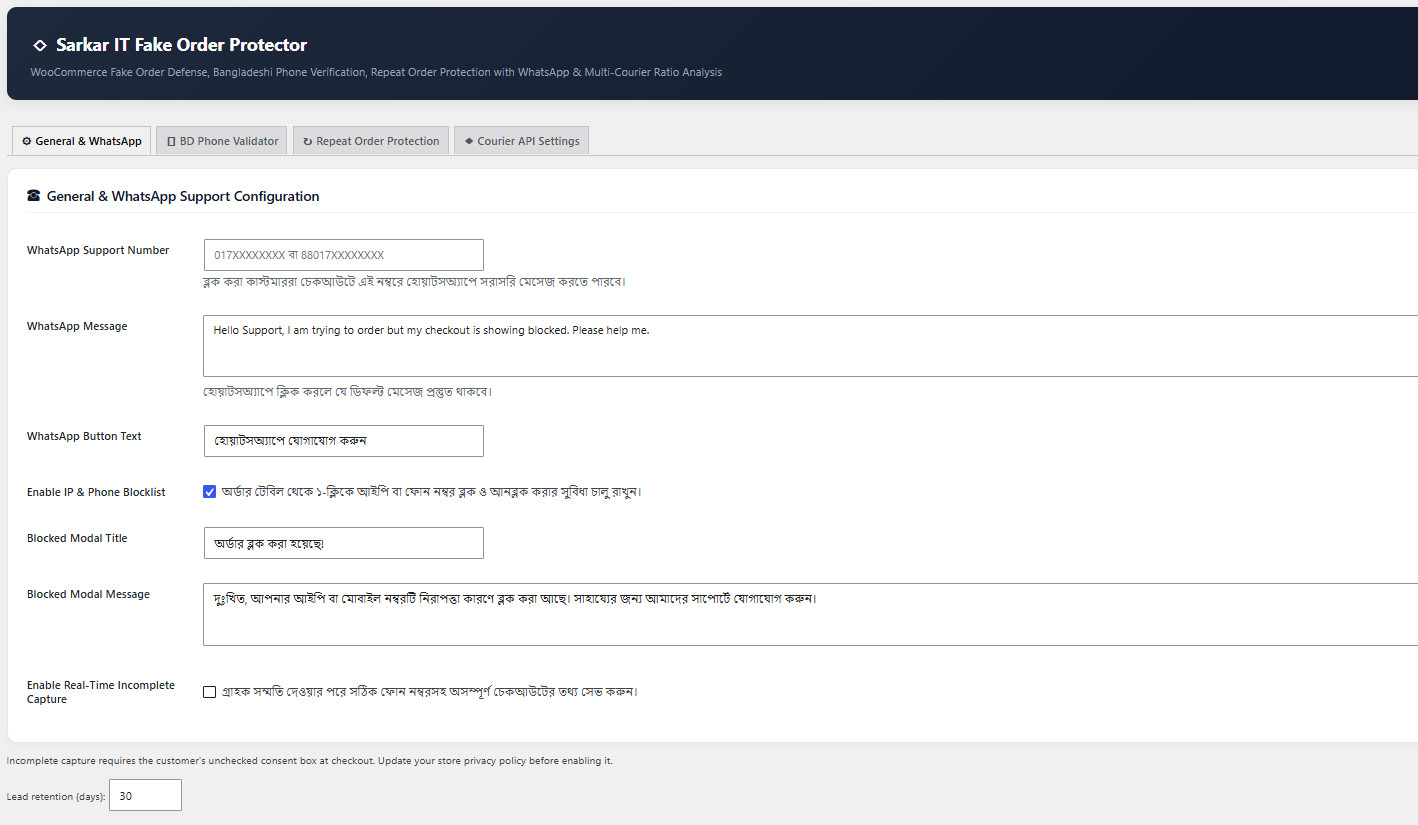Click the Bengali description beside the blocklist checkbox

(x=431, y=492)
